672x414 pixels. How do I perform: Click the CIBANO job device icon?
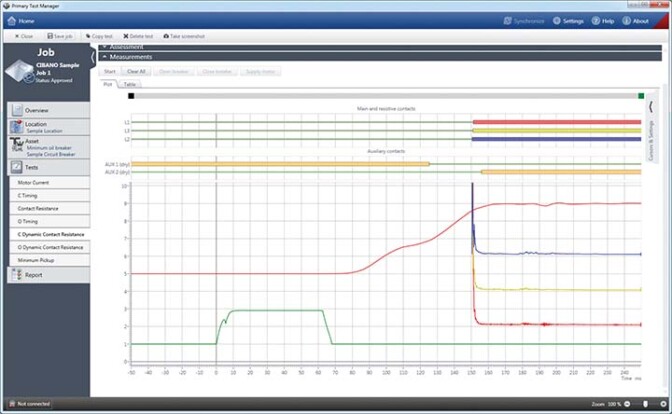click(x=19, y=71)
